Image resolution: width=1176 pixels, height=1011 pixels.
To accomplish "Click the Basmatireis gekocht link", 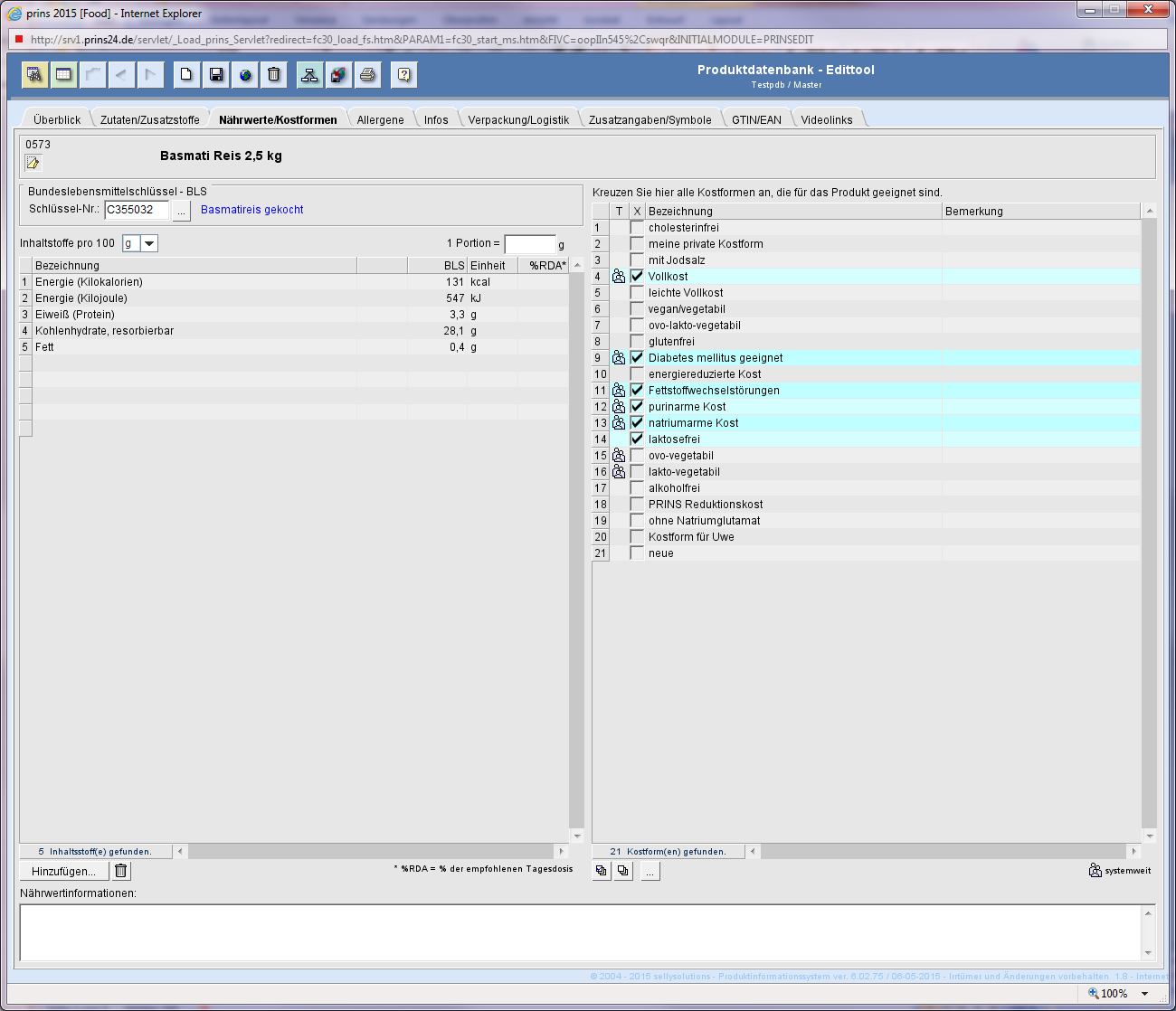I will tap(251, 210).
